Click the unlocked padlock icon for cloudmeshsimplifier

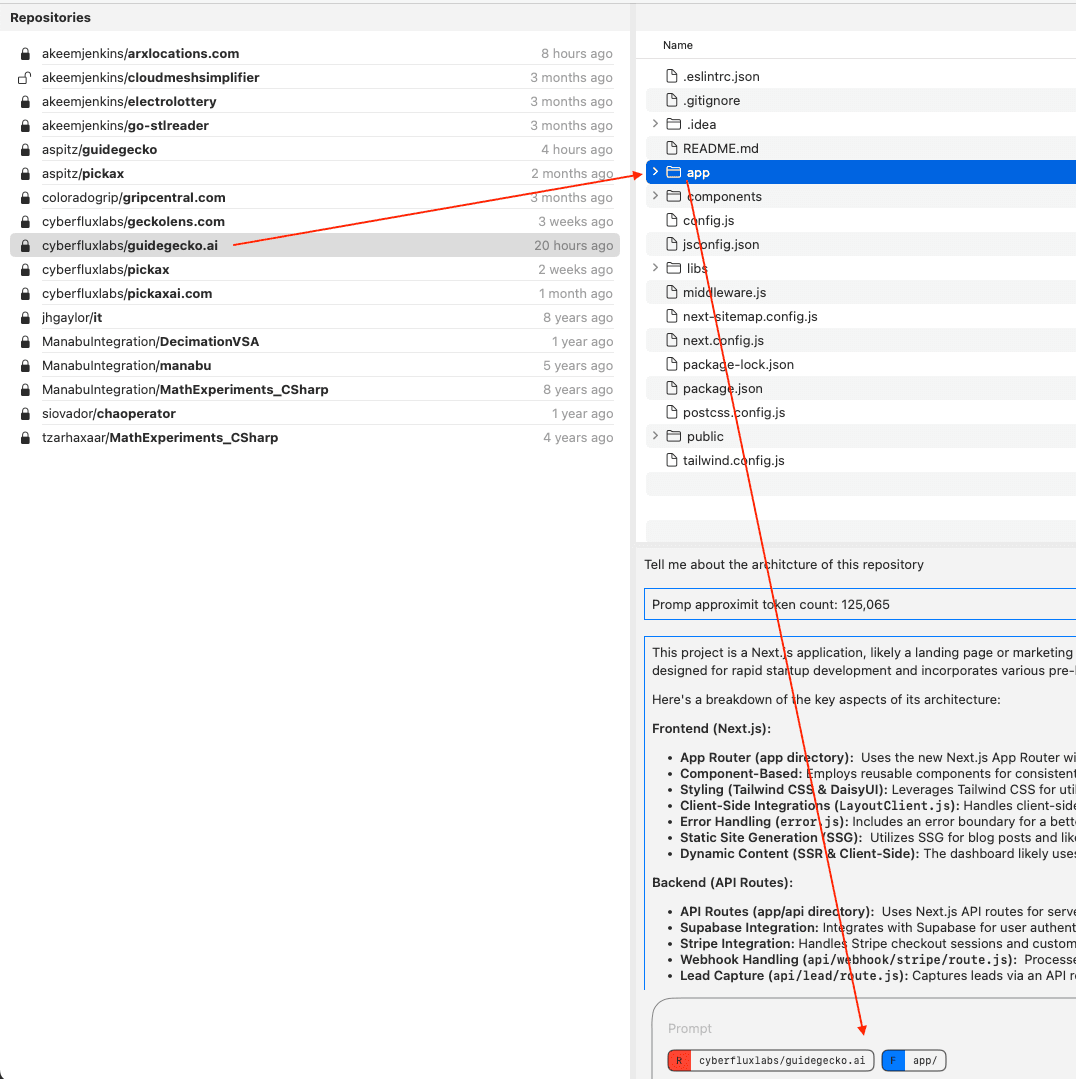click(x=25, y=78)
